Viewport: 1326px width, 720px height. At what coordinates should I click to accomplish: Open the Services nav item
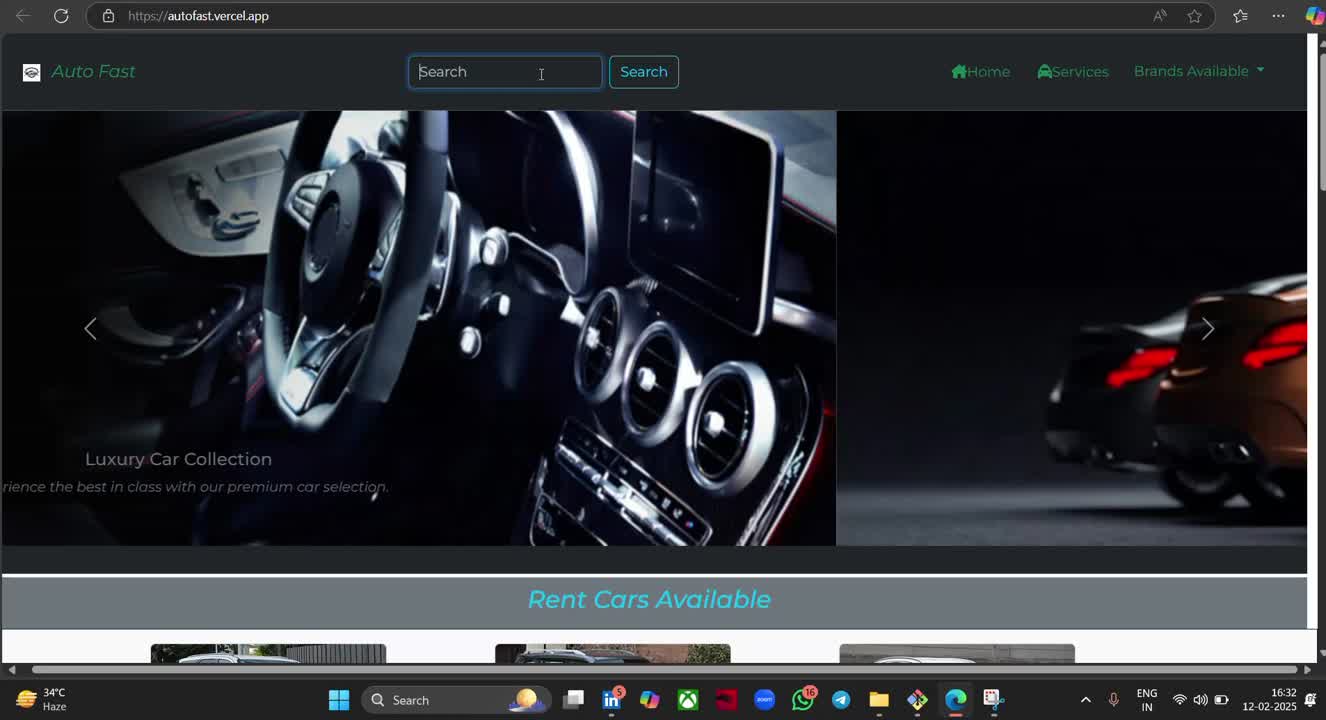click(1072, 72)
